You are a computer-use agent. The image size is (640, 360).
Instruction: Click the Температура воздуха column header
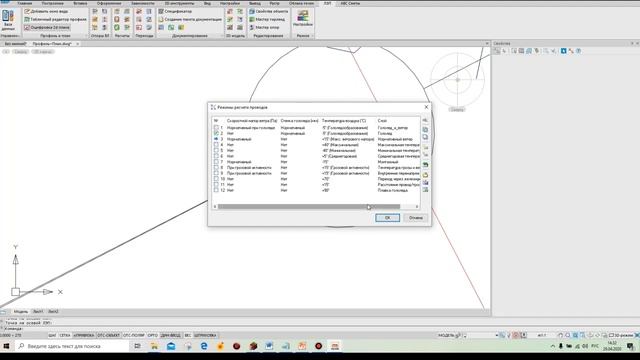344,121
